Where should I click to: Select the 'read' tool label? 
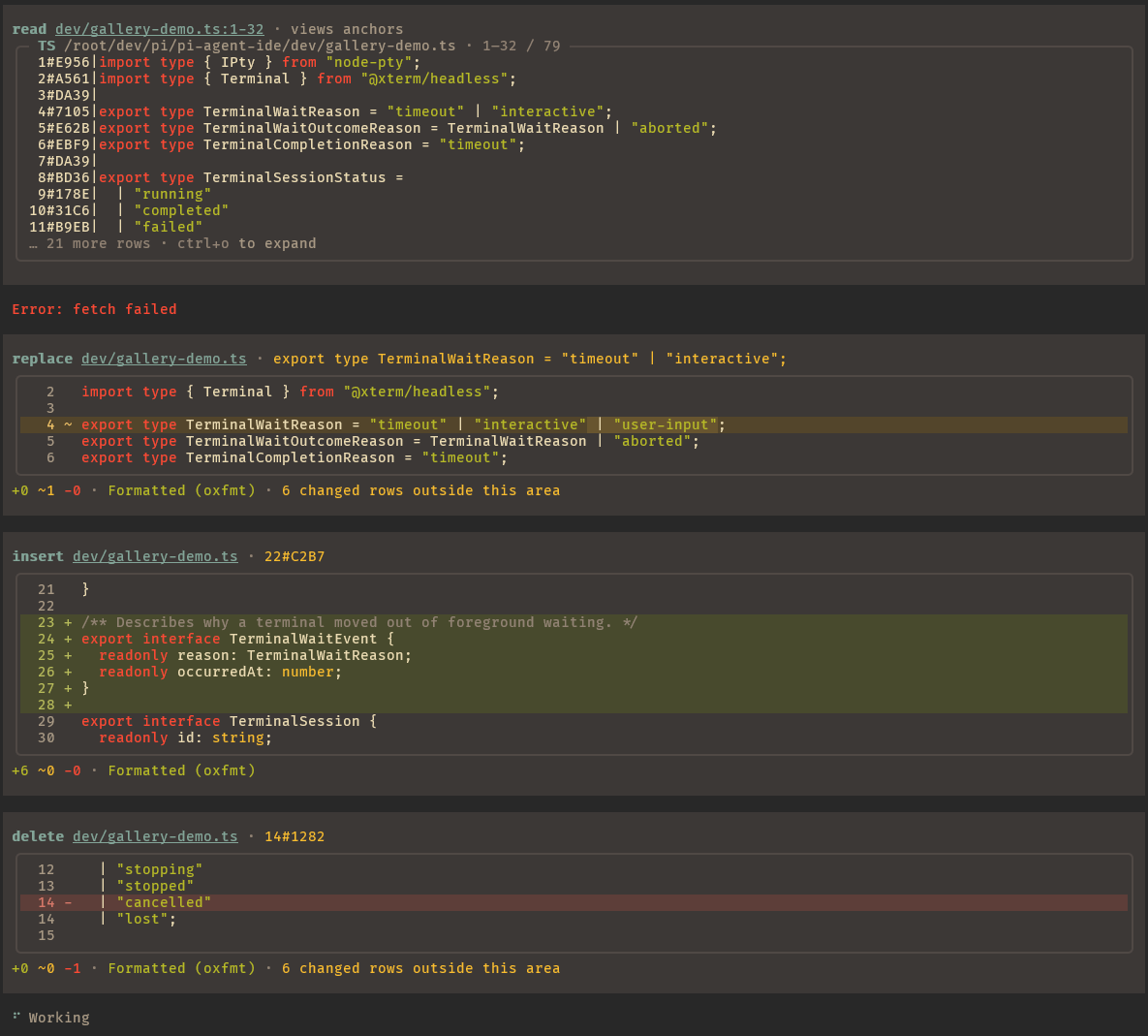pyautogui.click(x=29, y=29)
